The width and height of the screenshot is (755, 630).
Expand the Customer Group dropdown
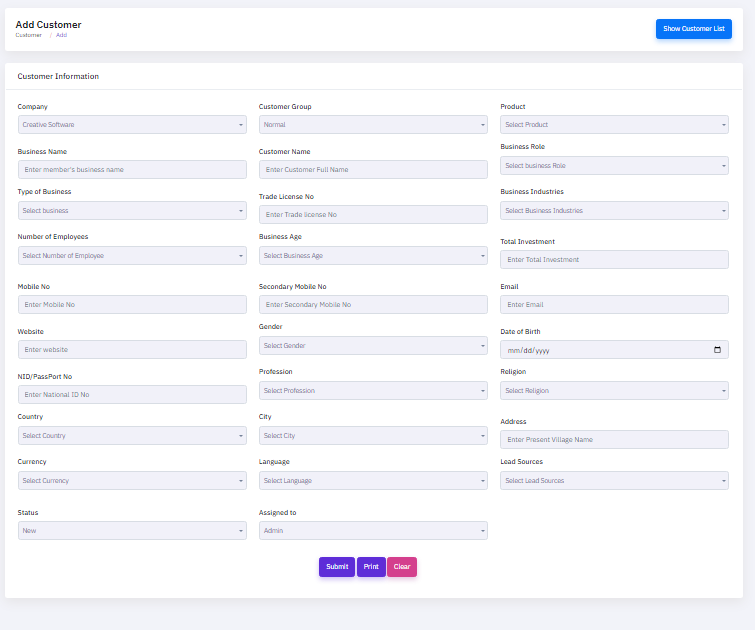tap(373, 125)
